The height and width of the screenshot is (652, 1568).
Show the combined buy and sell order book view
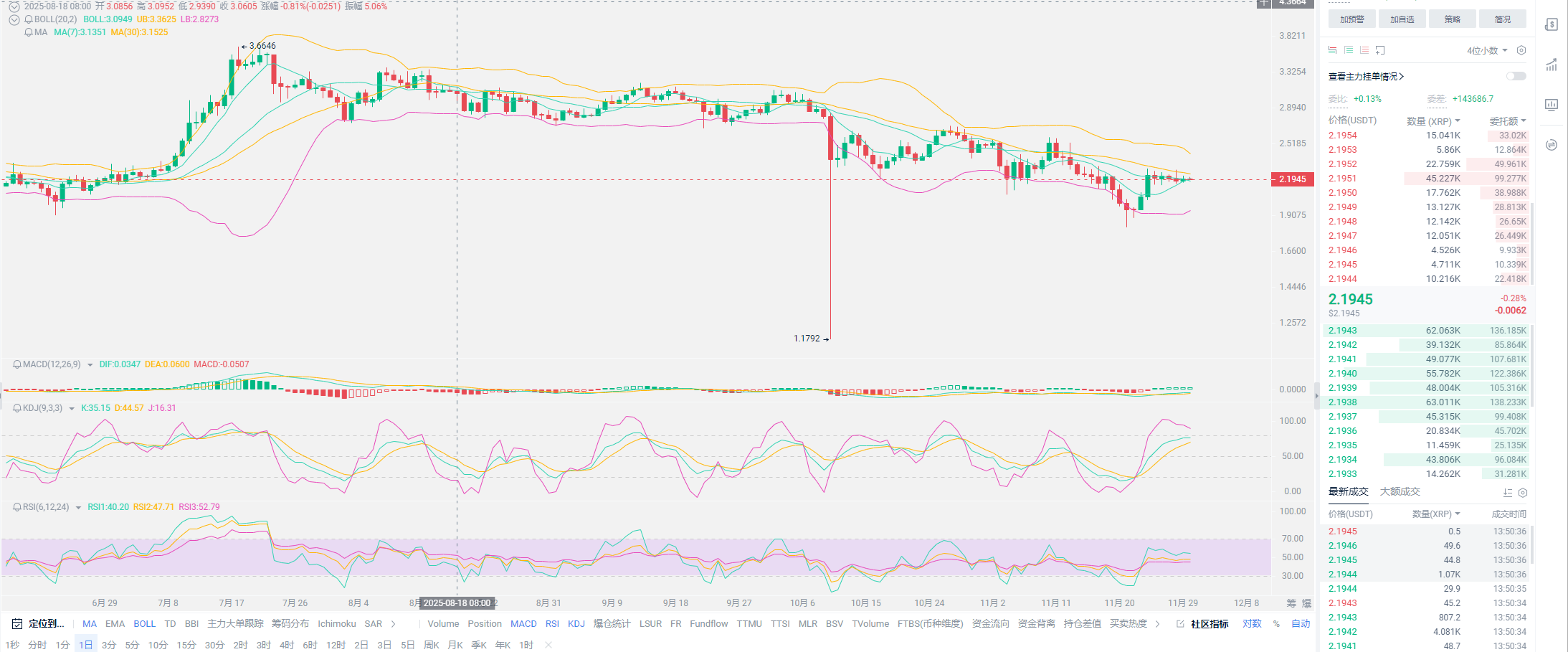click(x=1332, y=50)
